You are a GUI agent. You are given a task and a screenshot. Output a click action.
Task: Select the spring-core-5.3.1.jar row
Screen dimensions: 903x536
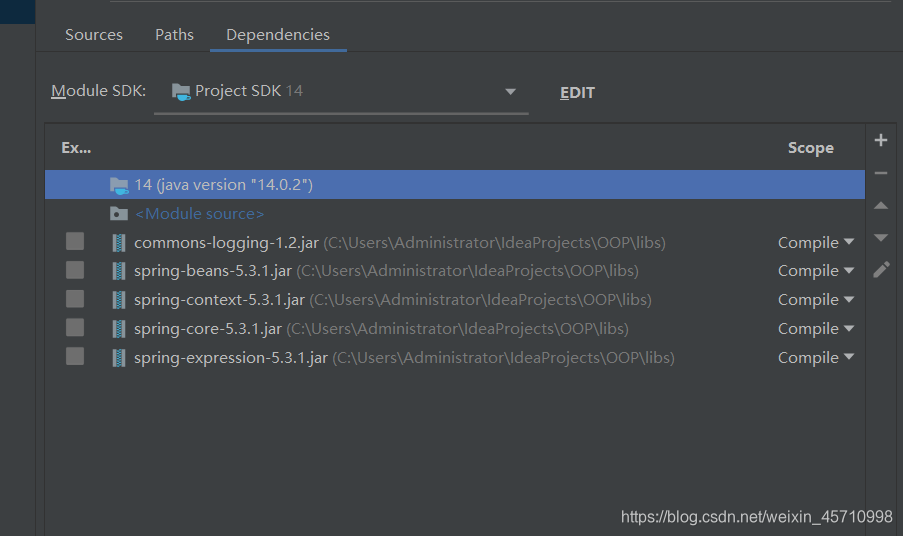tap(455, 329)
